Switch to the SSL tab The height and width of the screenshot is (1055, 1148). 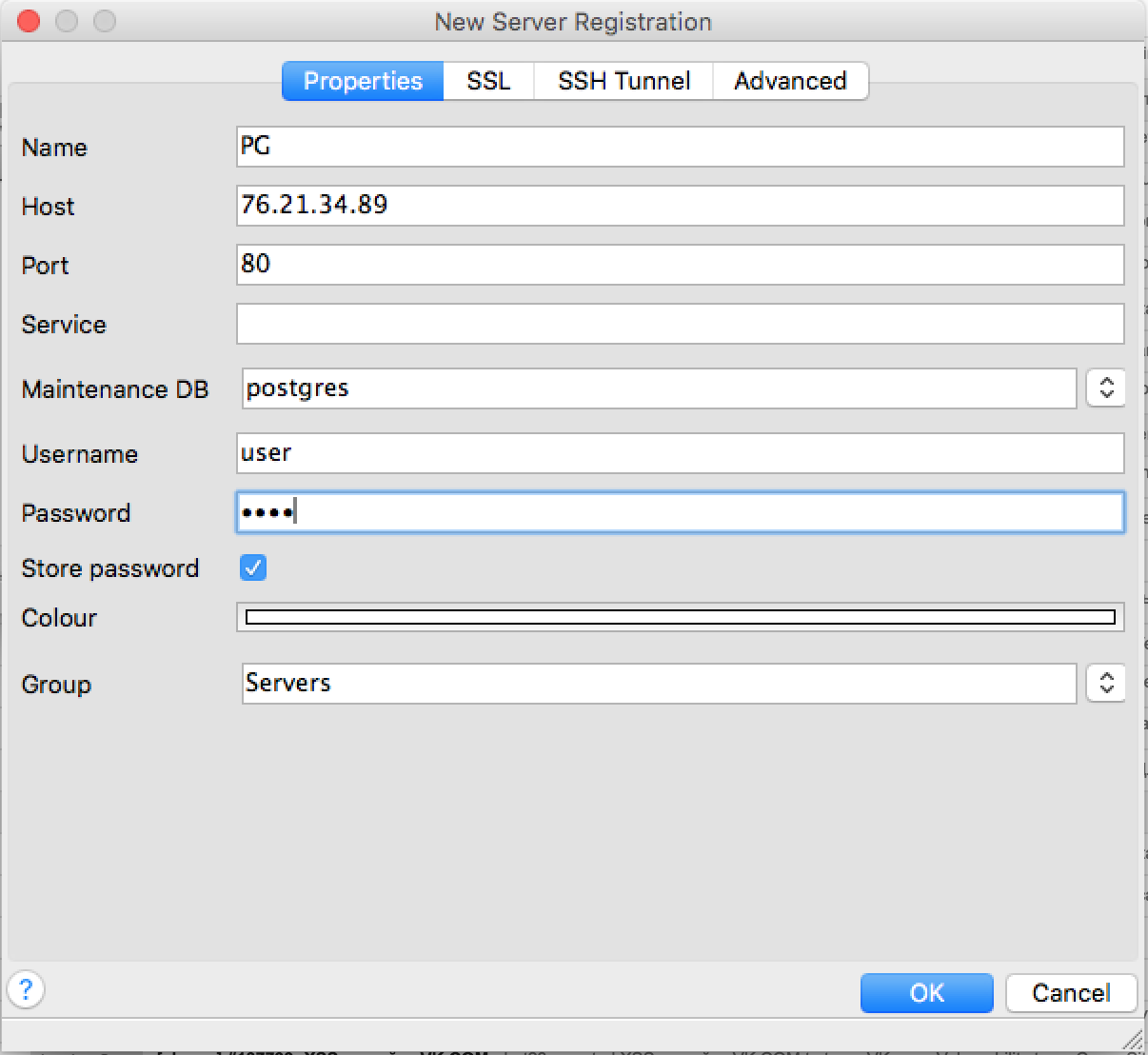click(x=488, y=81)
